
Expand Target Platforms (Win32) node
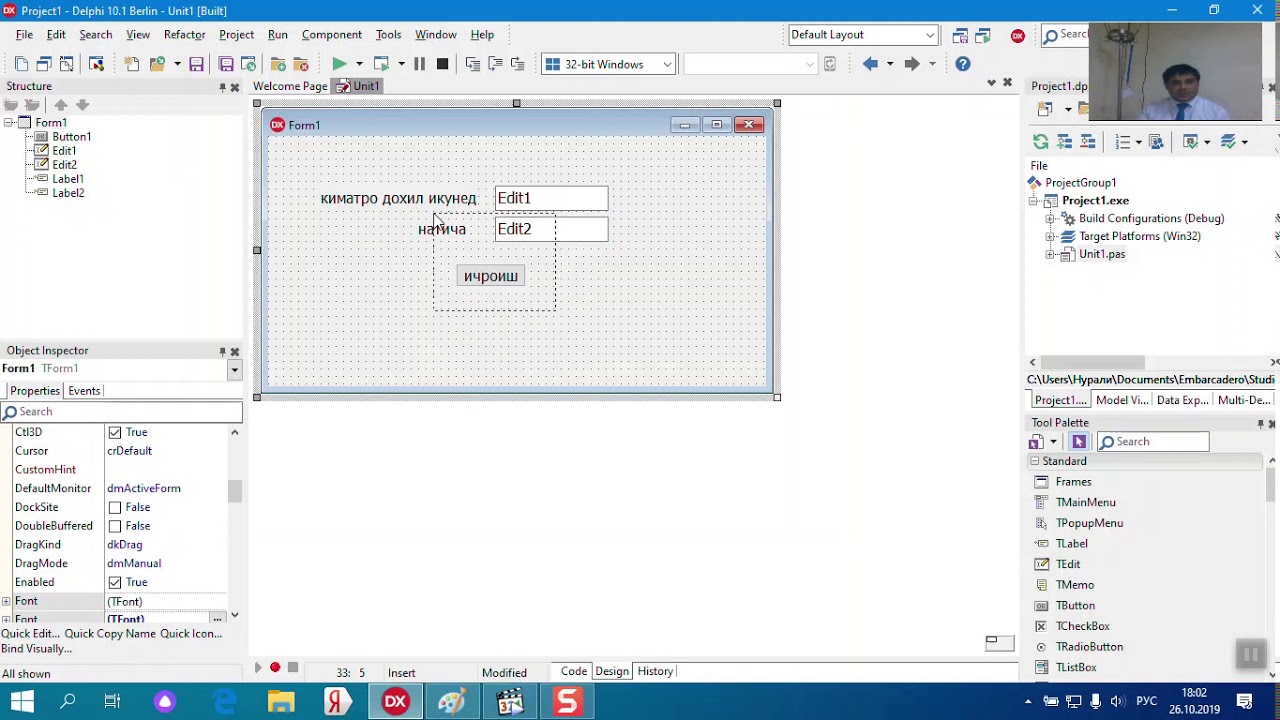coord(1050,237)
